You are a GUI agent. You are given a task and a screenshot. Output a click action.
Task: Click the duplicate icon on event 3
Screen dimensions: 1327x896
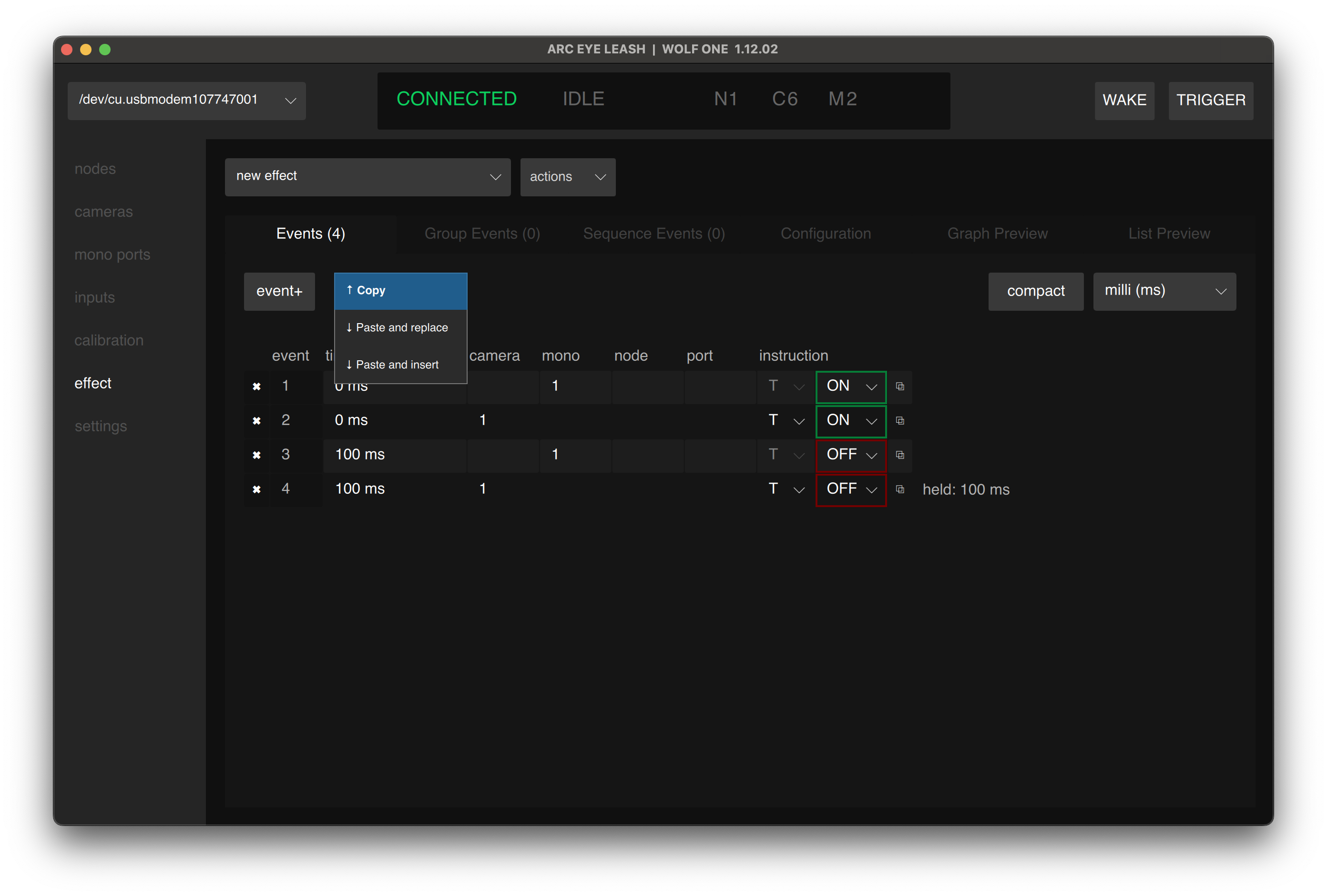(900, 455)
